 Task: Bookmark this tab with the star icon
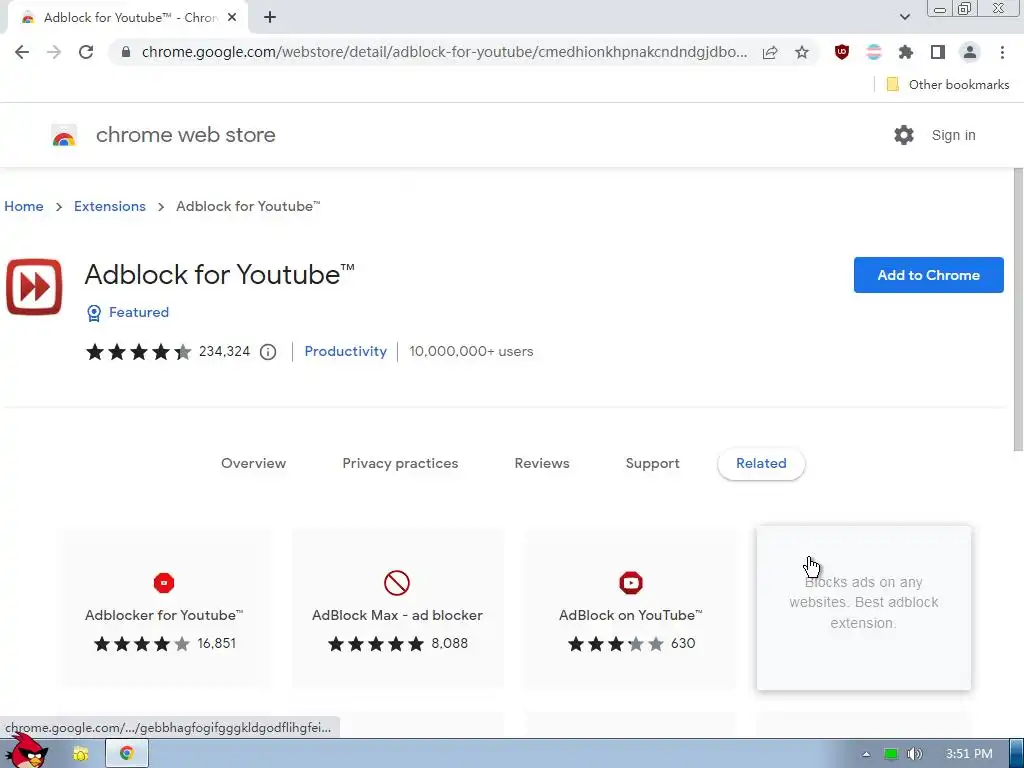(802, 52)
